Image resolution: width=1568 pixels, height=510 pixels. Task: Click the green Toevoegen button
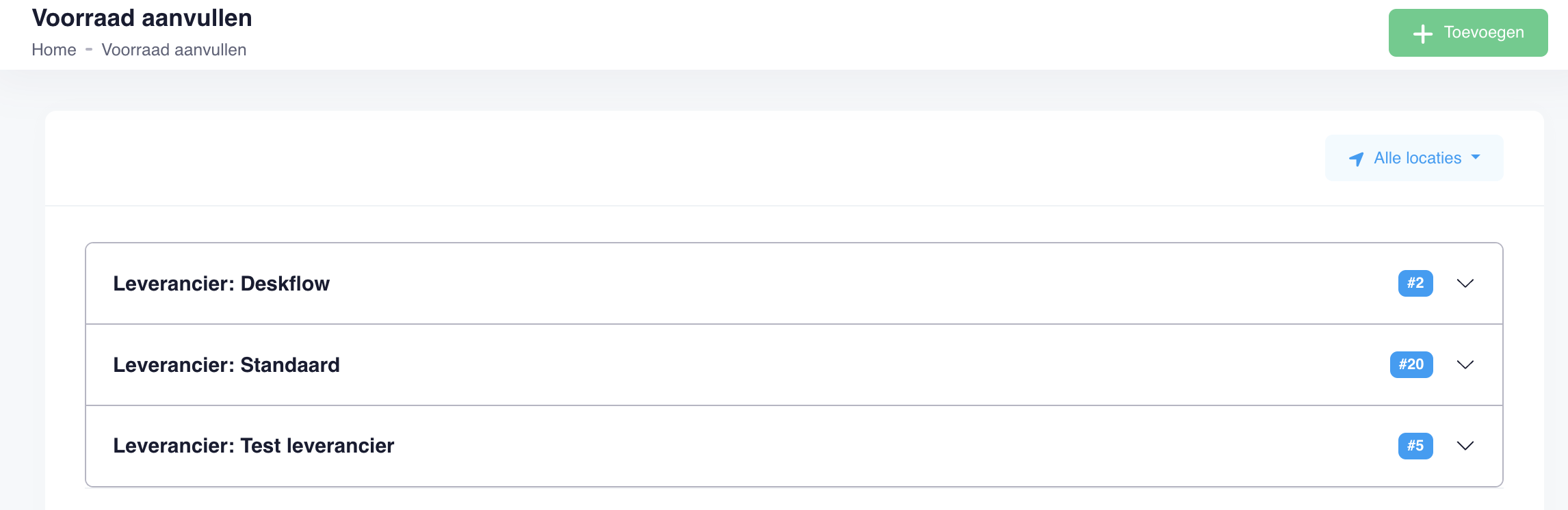(x=1468, y=33)
